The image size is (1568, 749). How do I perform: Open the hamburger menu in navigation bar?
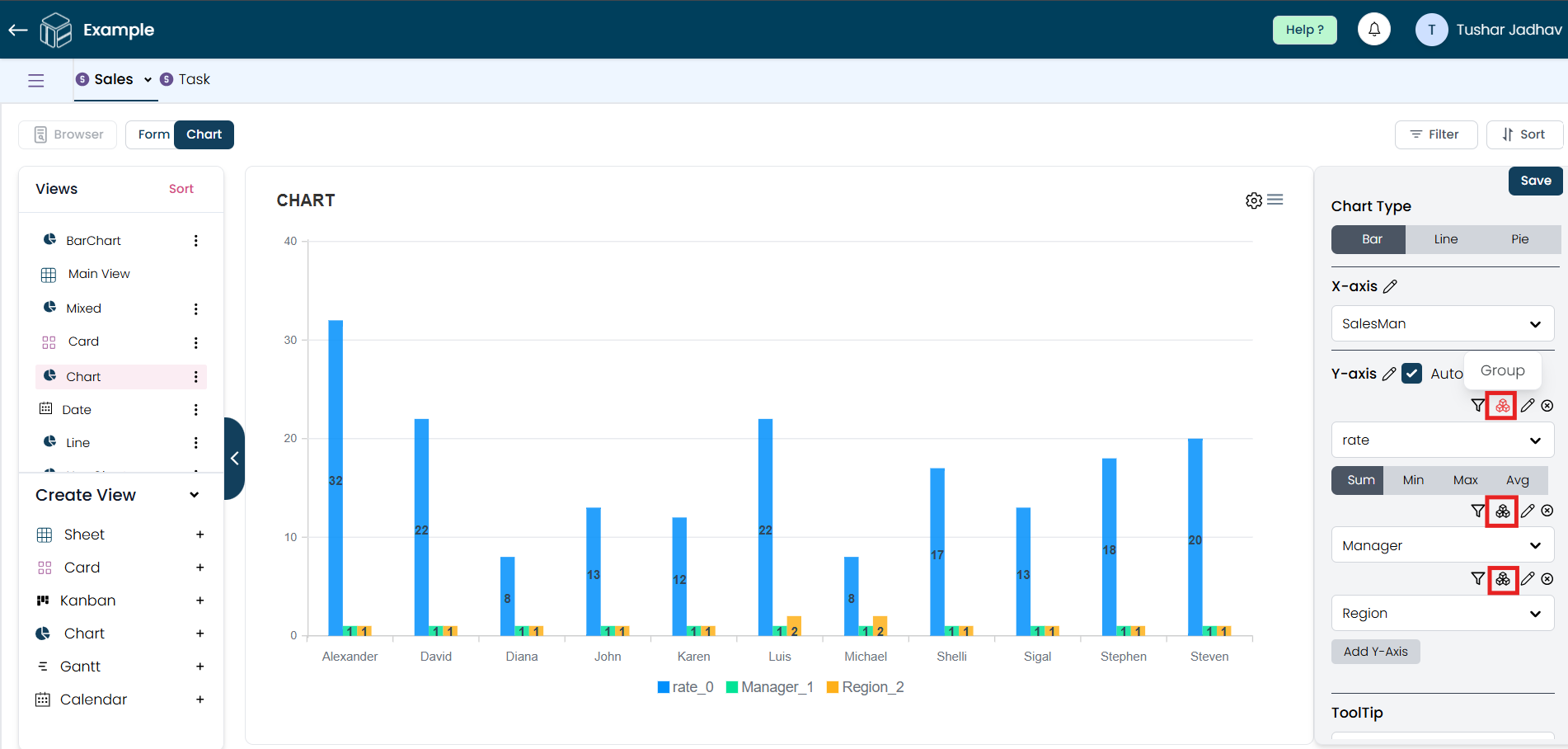pos(36,80)
